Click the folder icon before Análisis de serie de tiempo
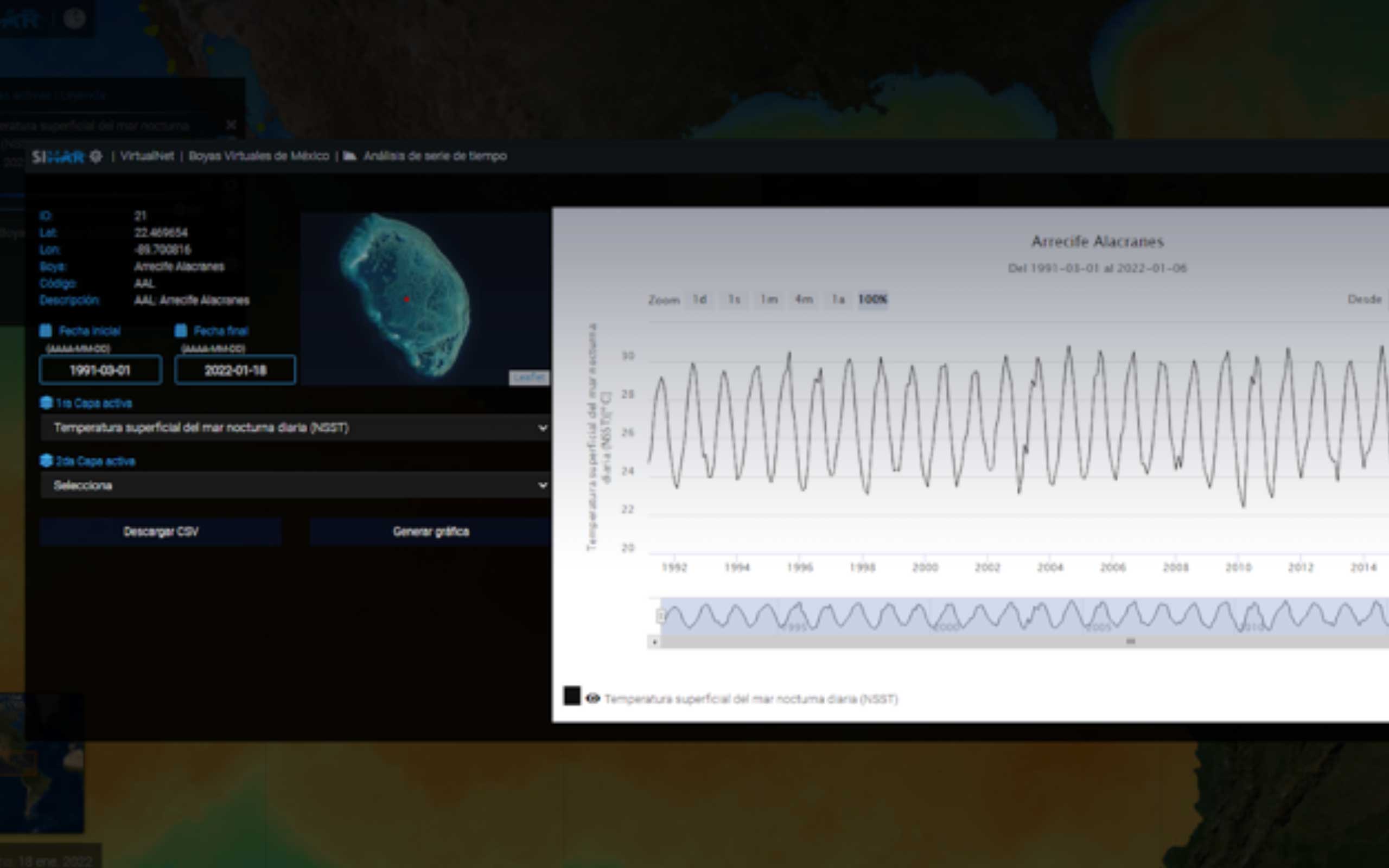This screenshot has height=868, width=1389. (349, 156)
